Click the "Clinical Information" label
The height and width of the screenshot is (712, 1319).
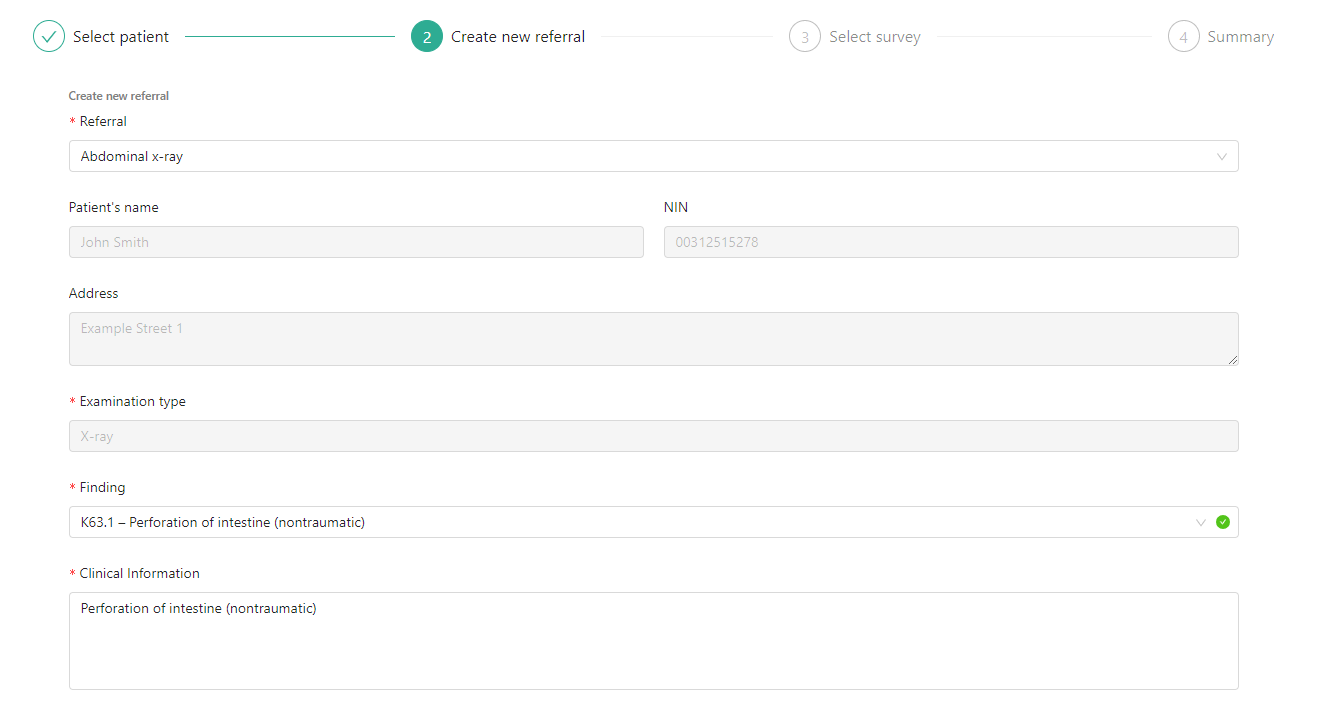[140, 574]
